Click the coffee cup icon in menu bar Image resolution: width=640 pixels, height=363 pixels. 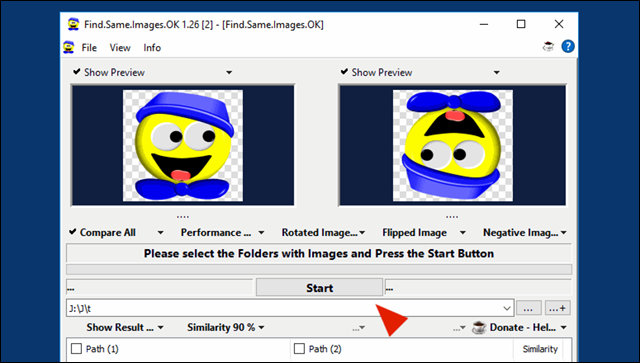click(x=548, y=47)
